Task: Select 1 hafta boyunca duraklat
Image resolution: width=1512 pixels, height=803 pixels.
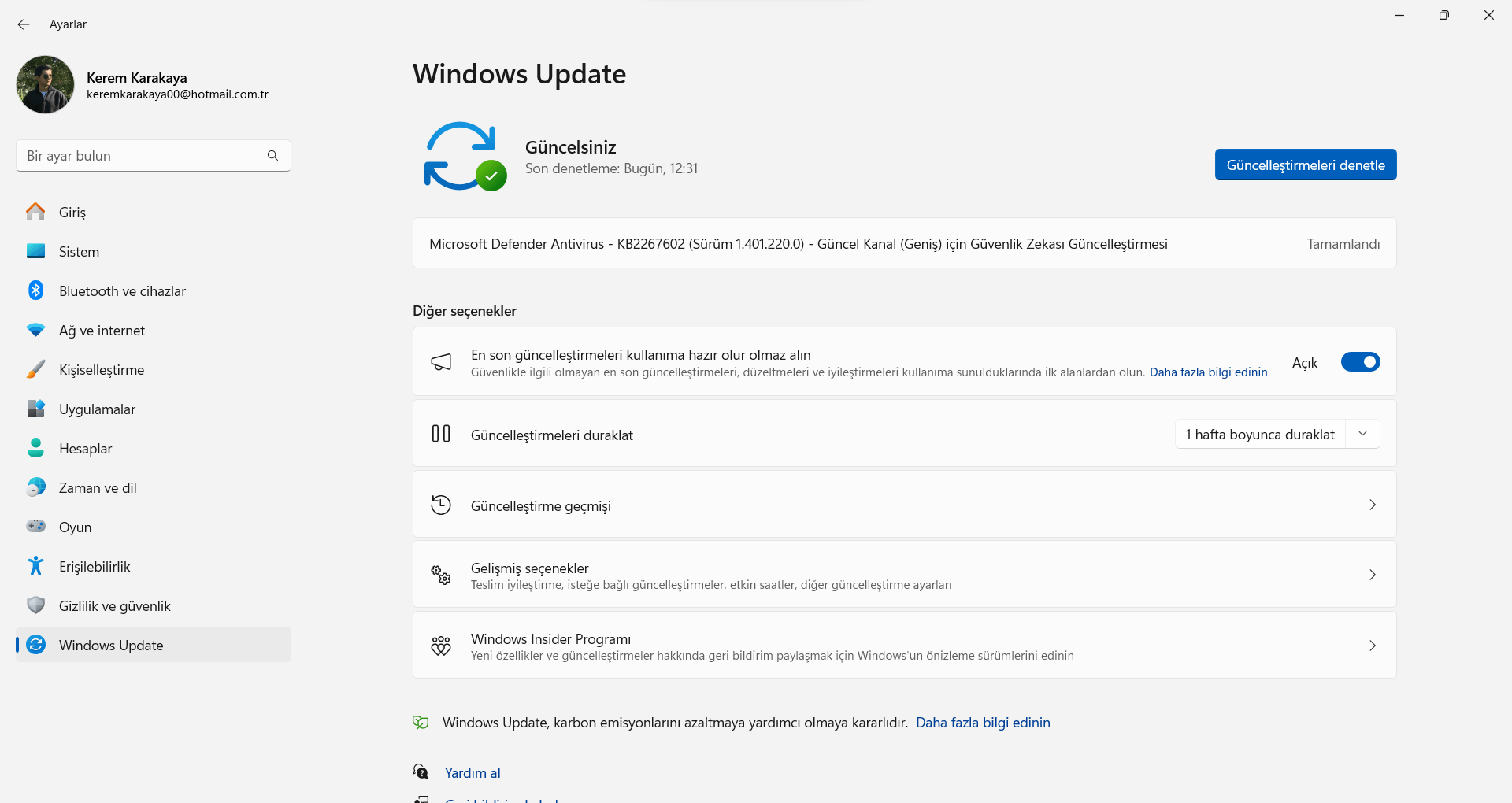Action: tap(1260, 435)
